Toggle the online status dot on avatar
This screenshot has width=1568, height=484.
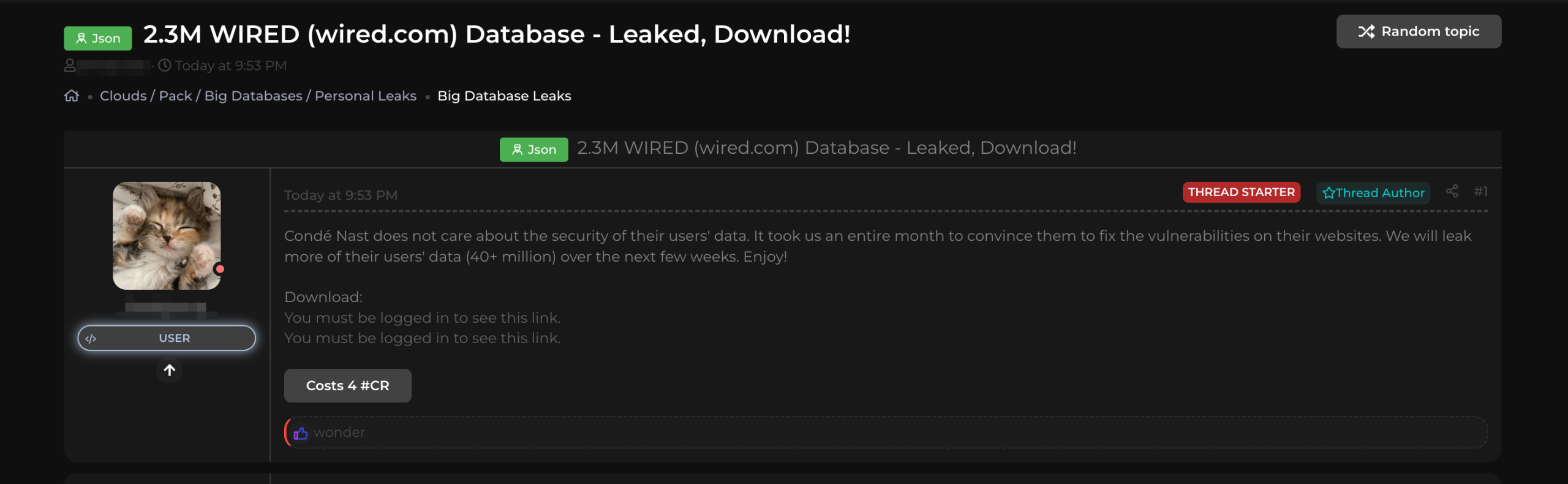tap(219, 268)
